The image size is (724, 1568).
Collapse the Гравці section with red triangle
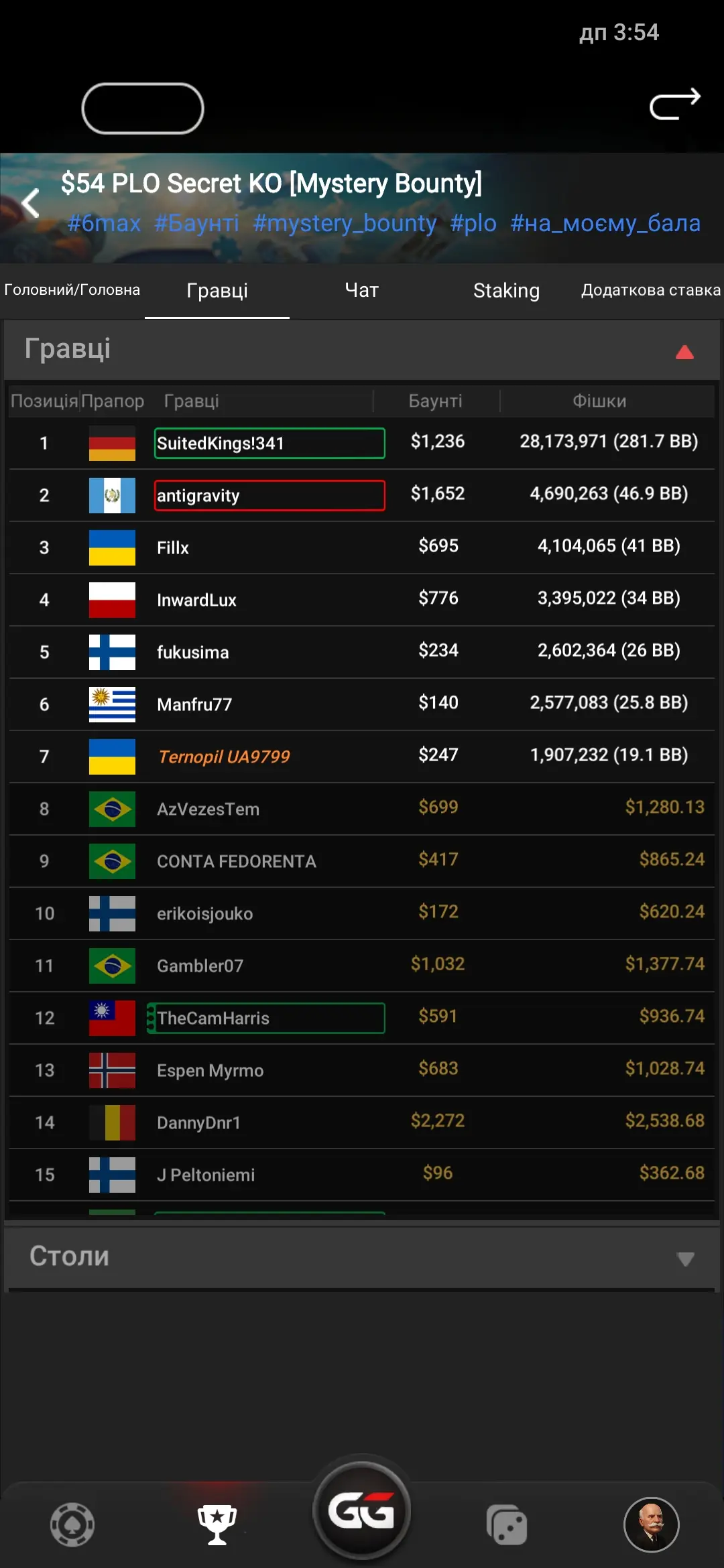(x=684, y=352)
